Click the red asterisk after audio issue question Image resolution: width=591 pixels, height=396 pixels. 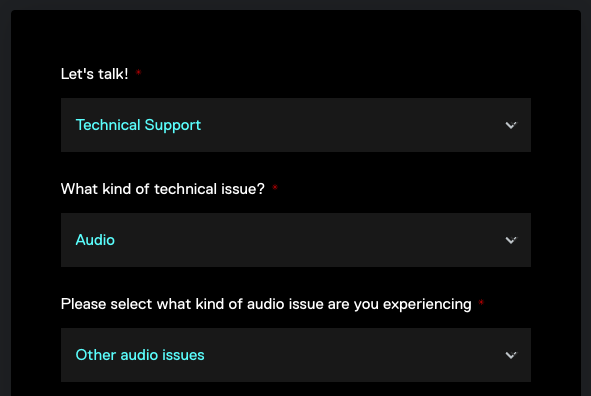(481, 302)
